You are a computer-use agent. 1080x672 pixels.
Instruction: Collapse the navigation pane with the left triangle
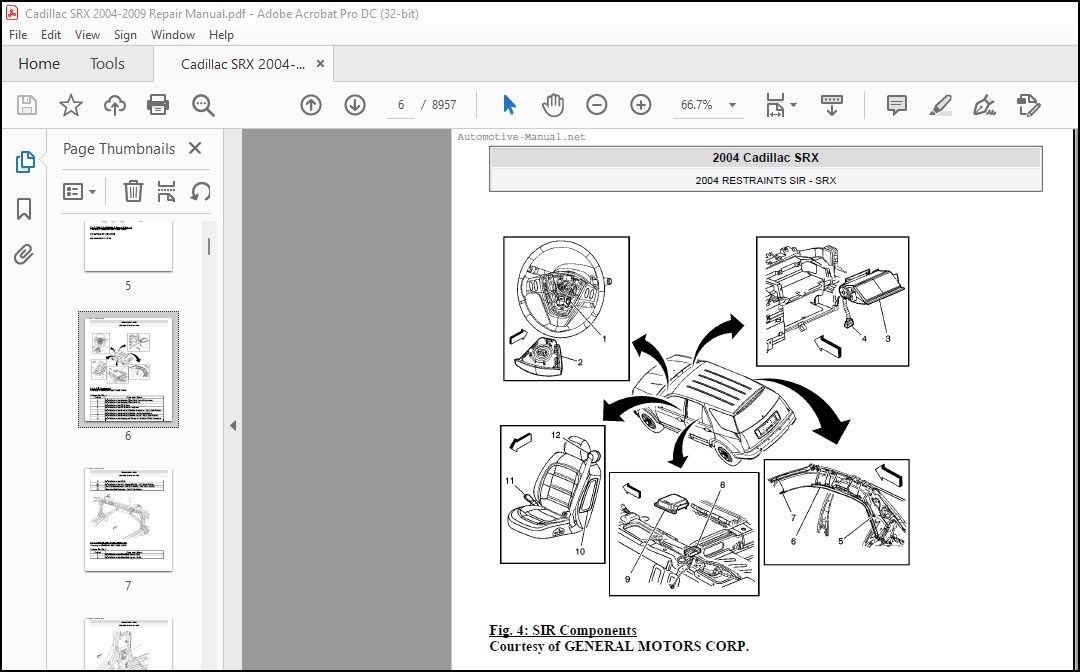pos(233,426)
